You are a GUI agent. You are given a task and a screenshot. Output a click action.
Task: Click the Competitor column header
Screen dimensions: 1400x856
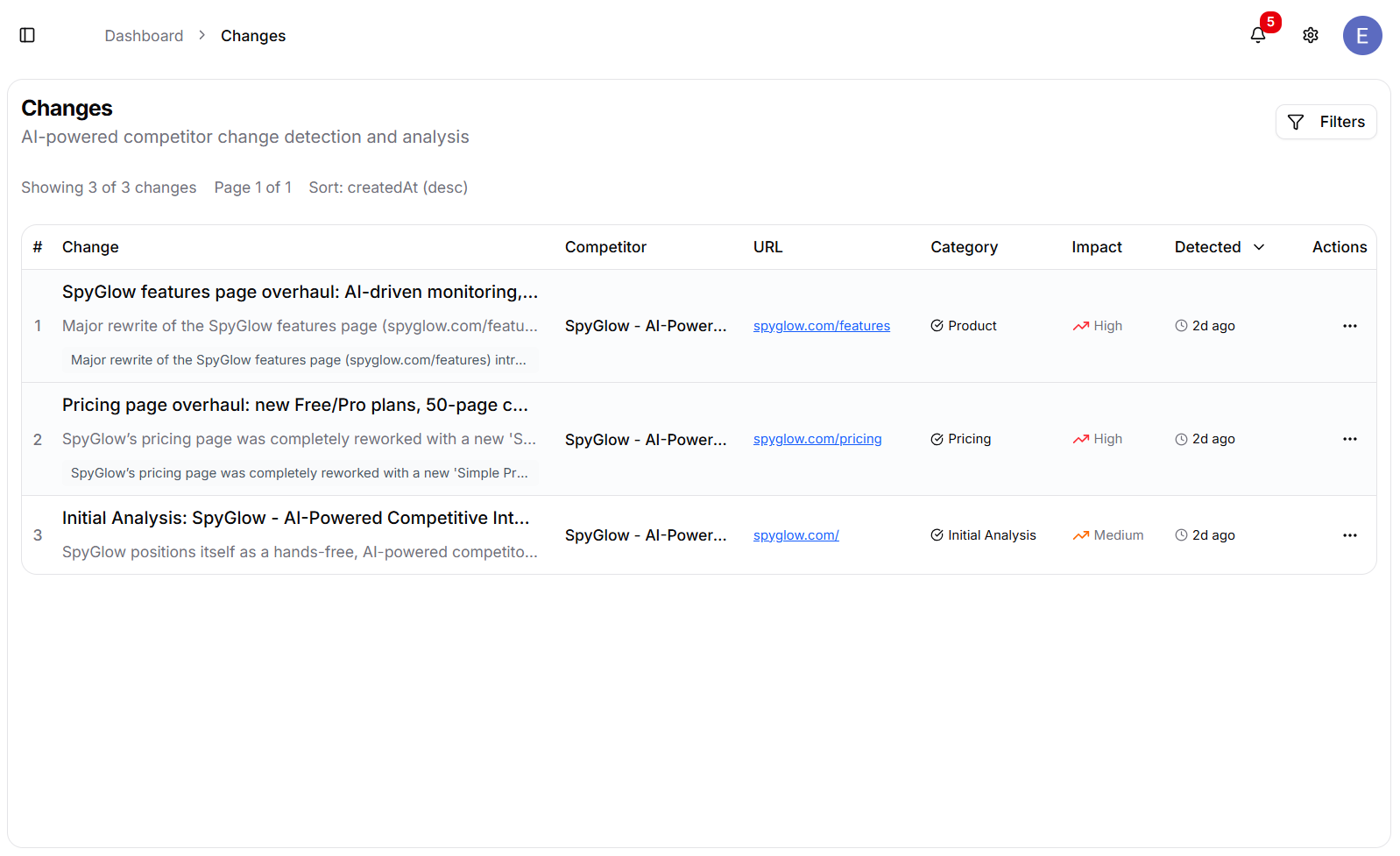(605, 247)
